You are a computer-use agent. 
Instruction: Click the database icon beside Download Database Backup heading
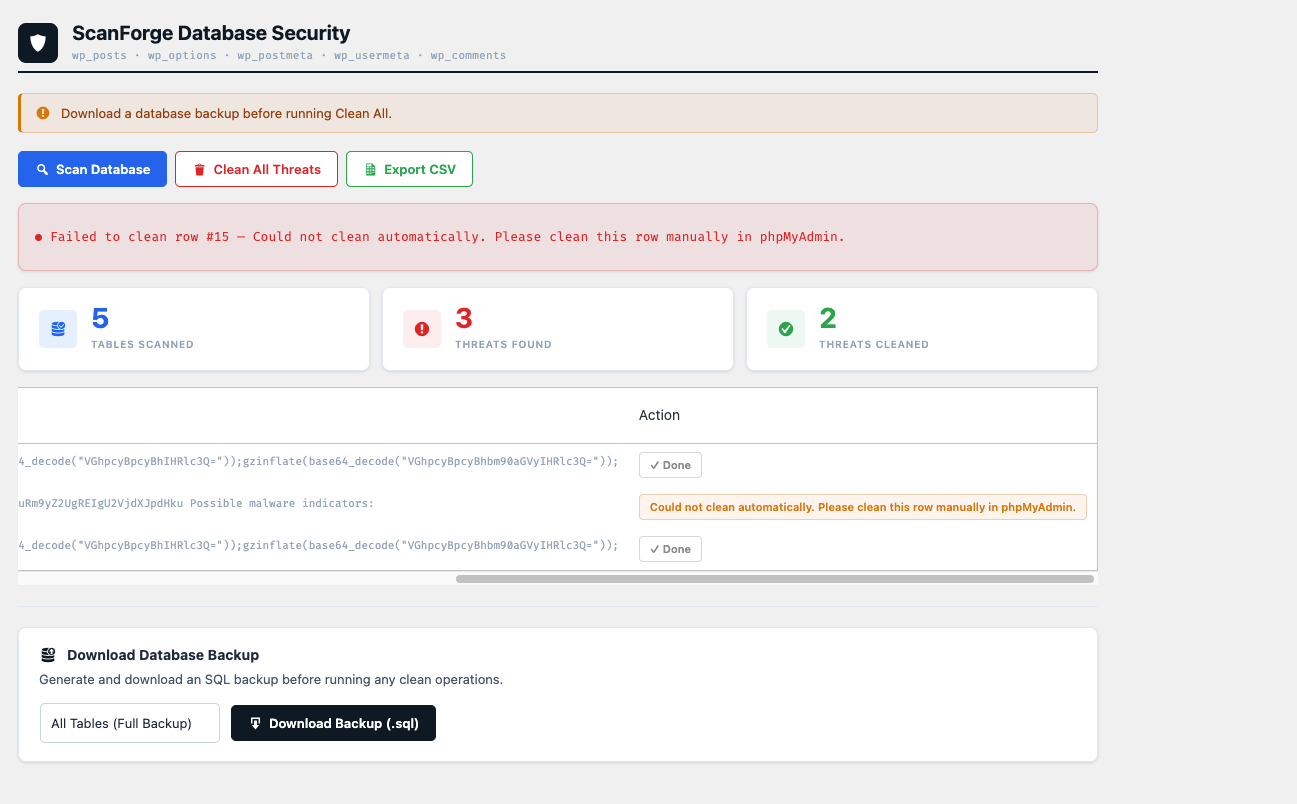[48, 655]
